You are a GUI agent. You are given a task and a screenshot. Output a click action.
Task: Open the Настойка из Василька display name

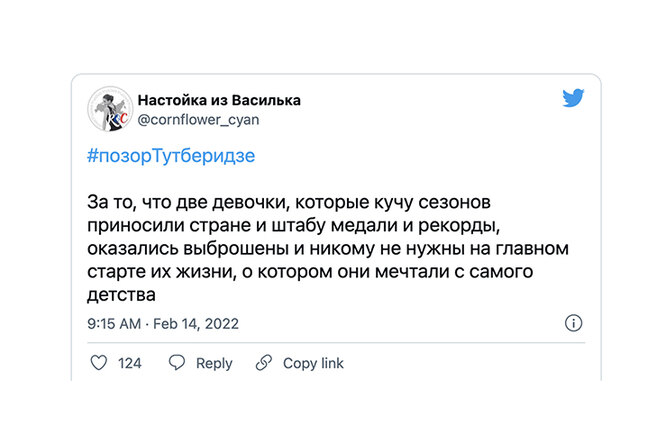pyautogui.click(x=219, y=100)
